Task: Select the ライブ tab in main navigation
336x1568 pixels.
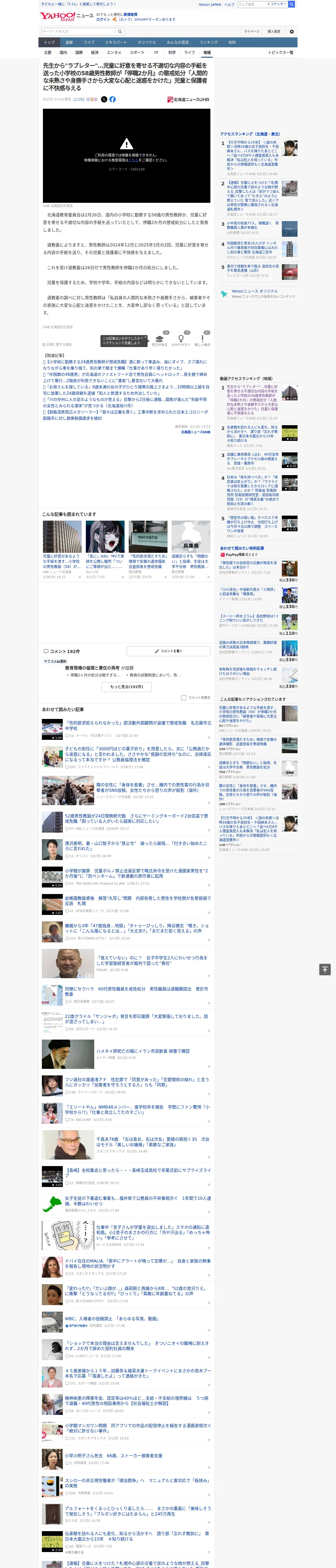Action: click(89, 43)
